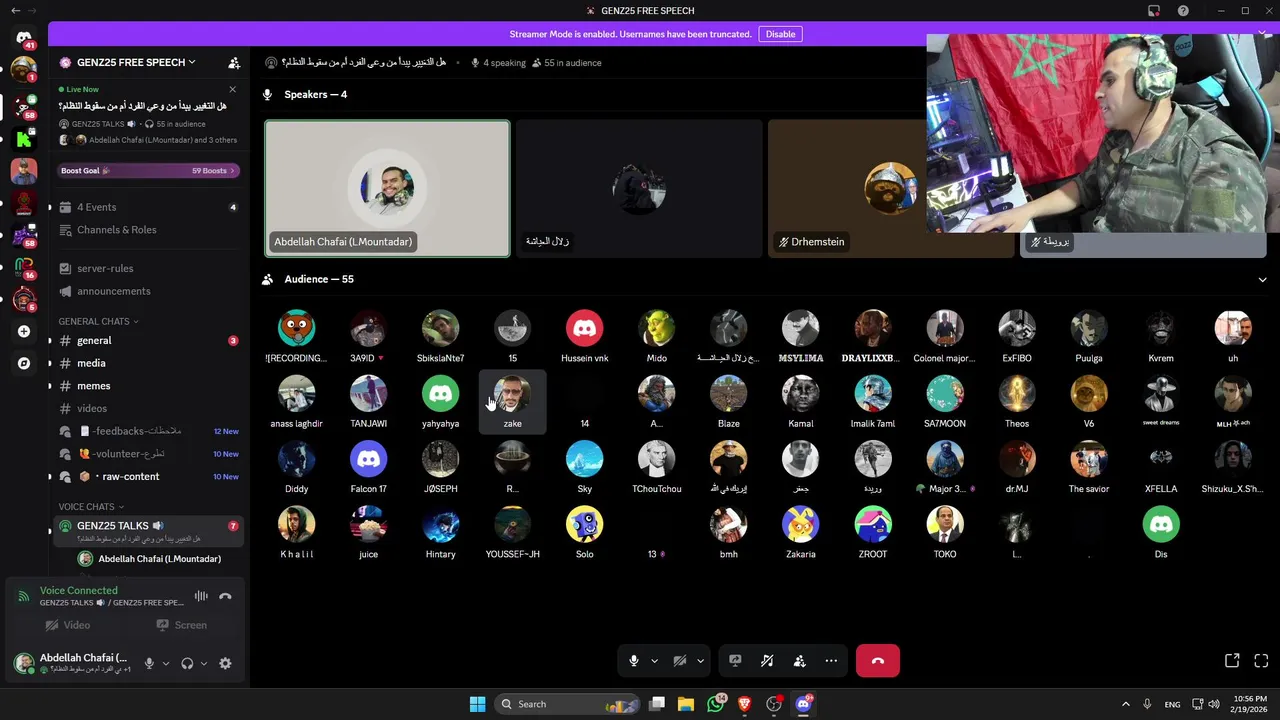The image size is (1280, 720).
Task: Dismiss the Live Now stage banner
Action: click(233, 89)
